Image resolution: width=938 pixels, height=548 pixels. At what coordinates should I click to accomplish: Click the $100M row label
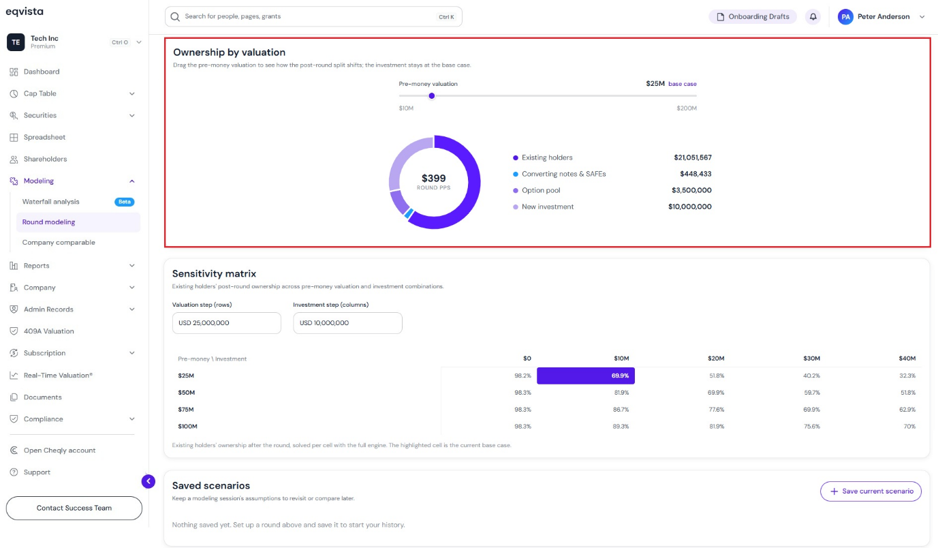point(187,427)
